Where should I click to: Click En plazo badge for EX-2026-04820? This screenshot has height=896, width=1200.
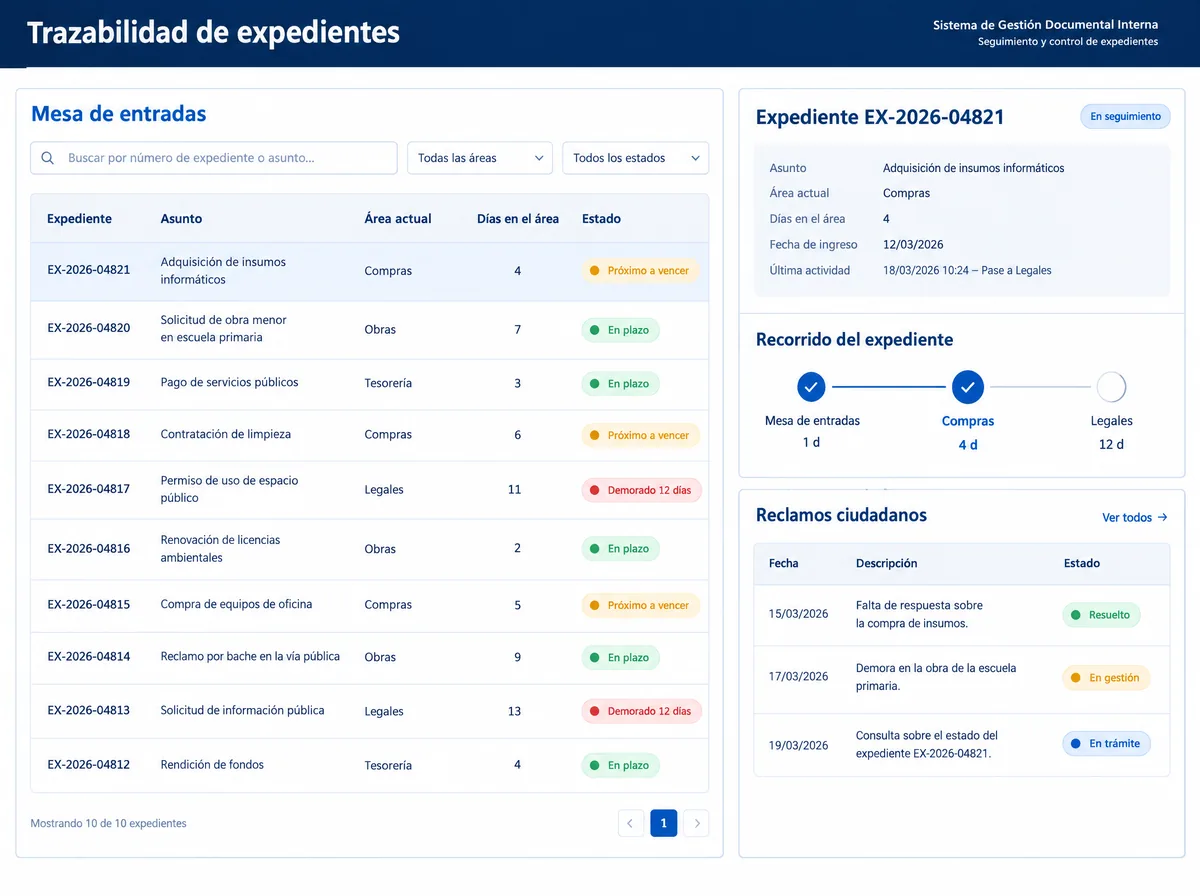620,330
